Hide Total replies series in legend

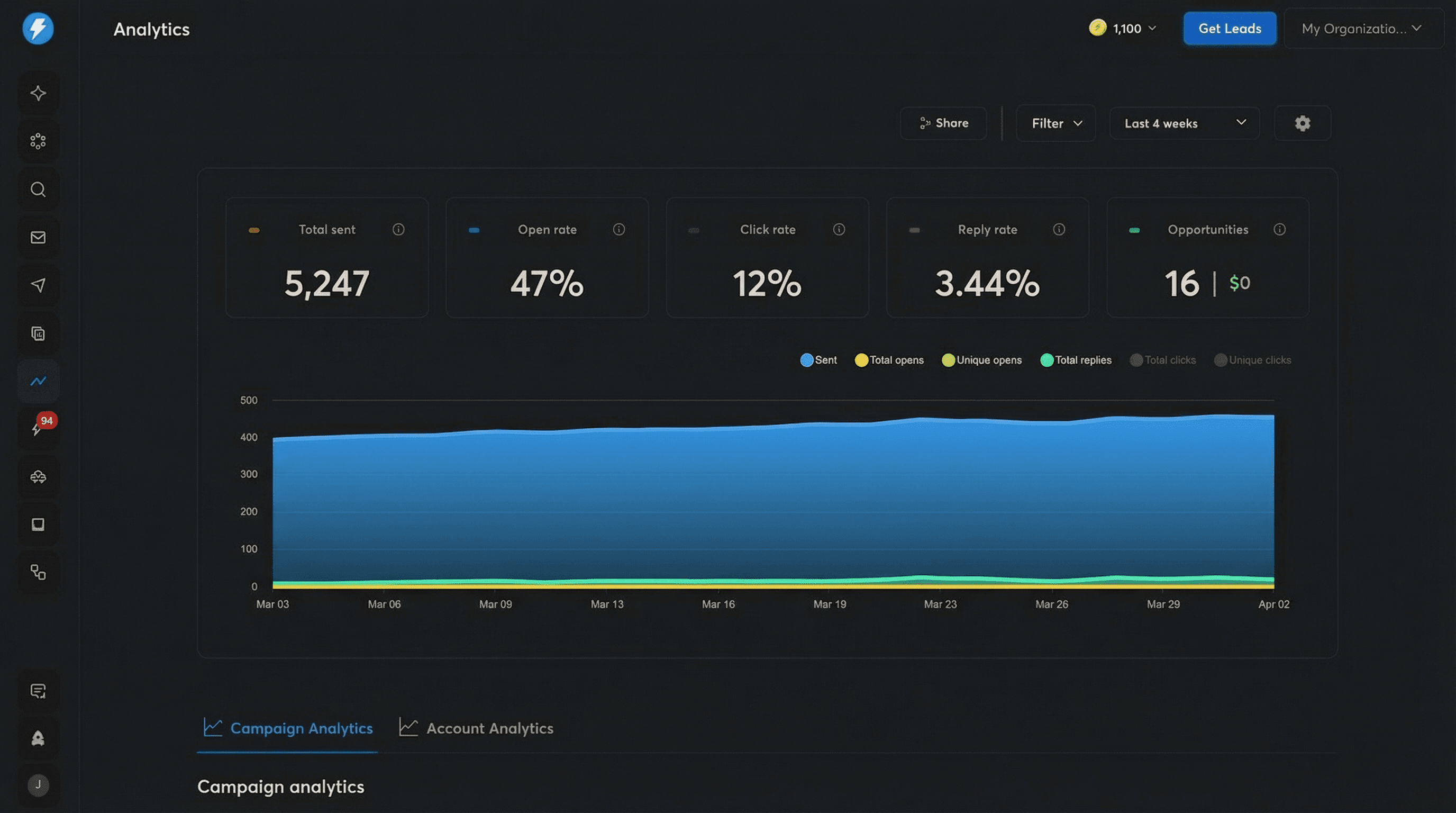pos(1076,360)
